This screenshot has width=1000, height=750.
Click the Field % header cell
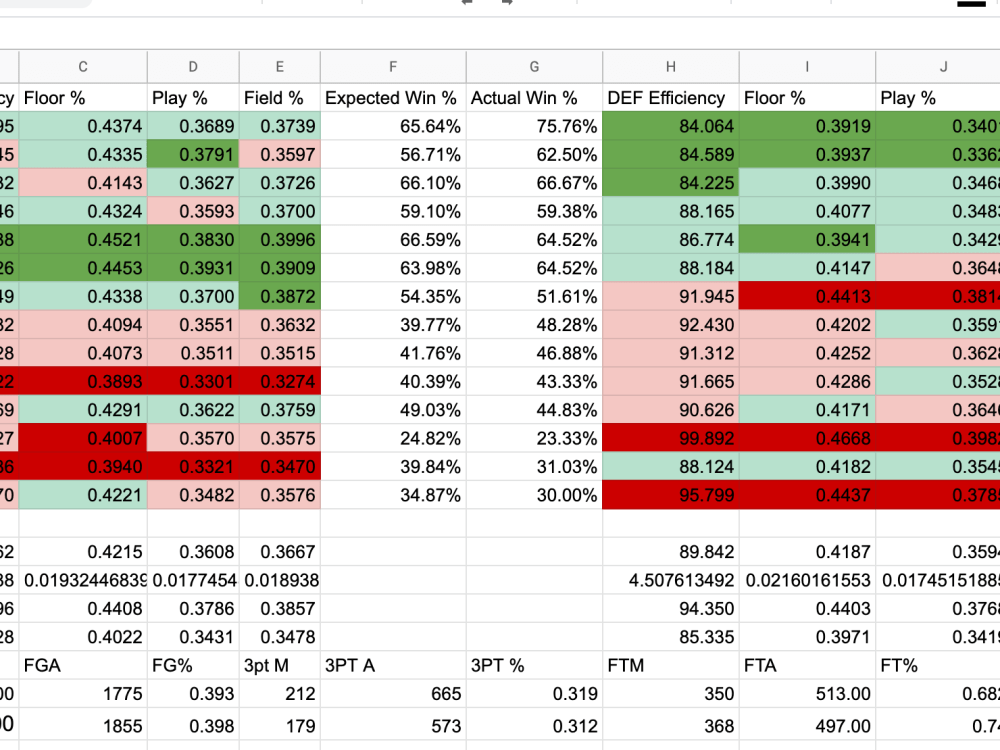[280, 98]
